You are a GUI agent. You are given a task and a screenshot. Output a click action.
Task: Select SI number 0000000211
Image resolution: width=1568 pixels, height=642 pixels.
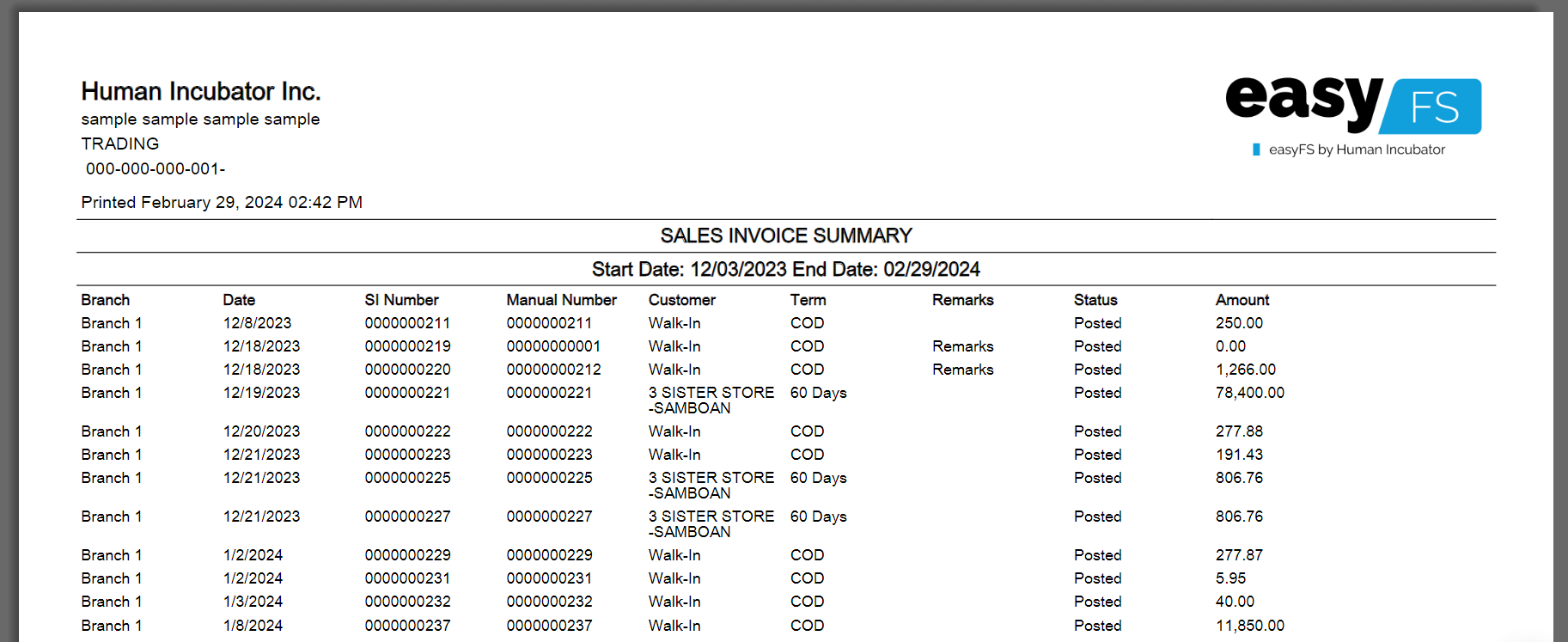pos(407,323)
